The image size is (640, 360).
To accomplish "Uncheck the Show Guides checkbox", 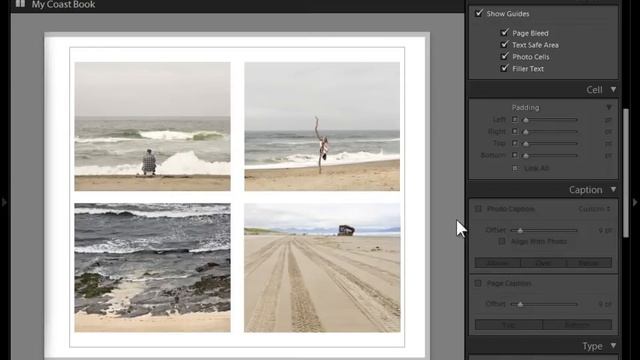I will (x=479, y=13).
